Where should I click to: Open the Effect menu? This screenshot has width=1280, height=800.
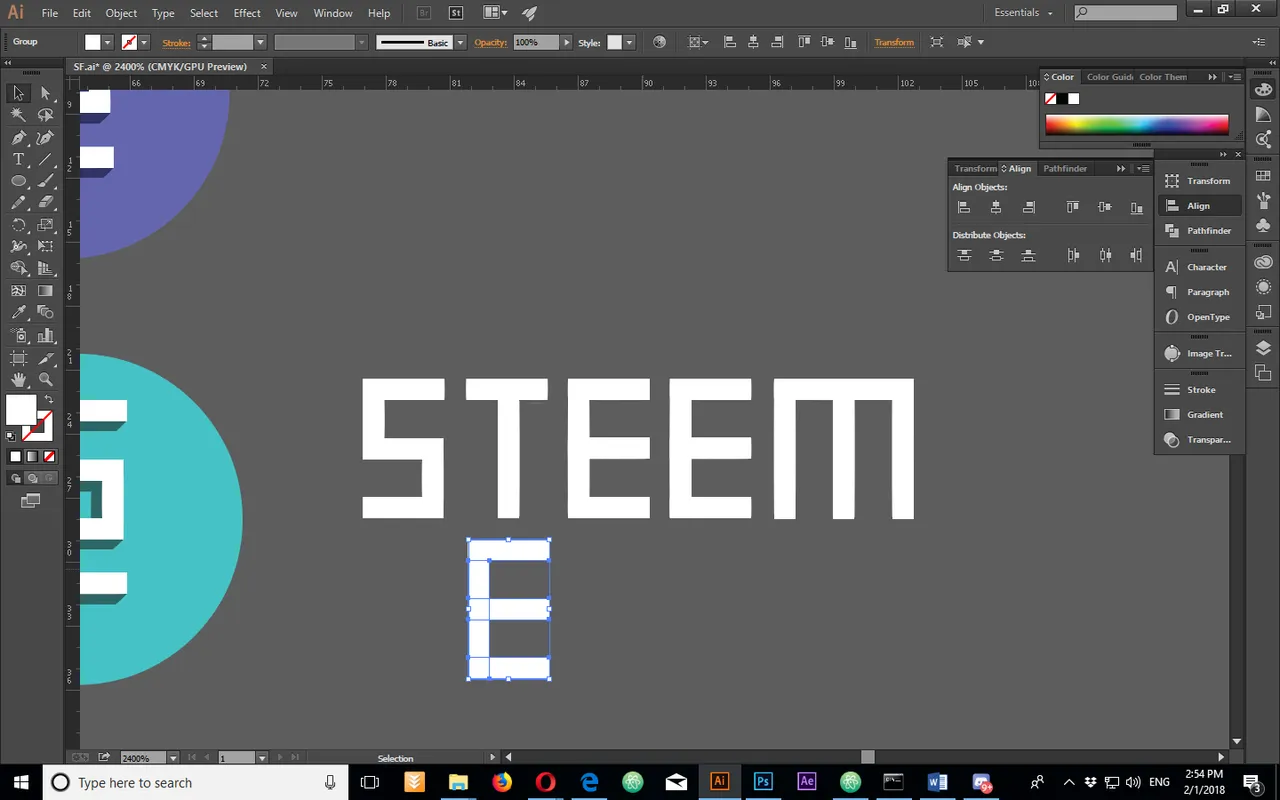coord(247,13)
